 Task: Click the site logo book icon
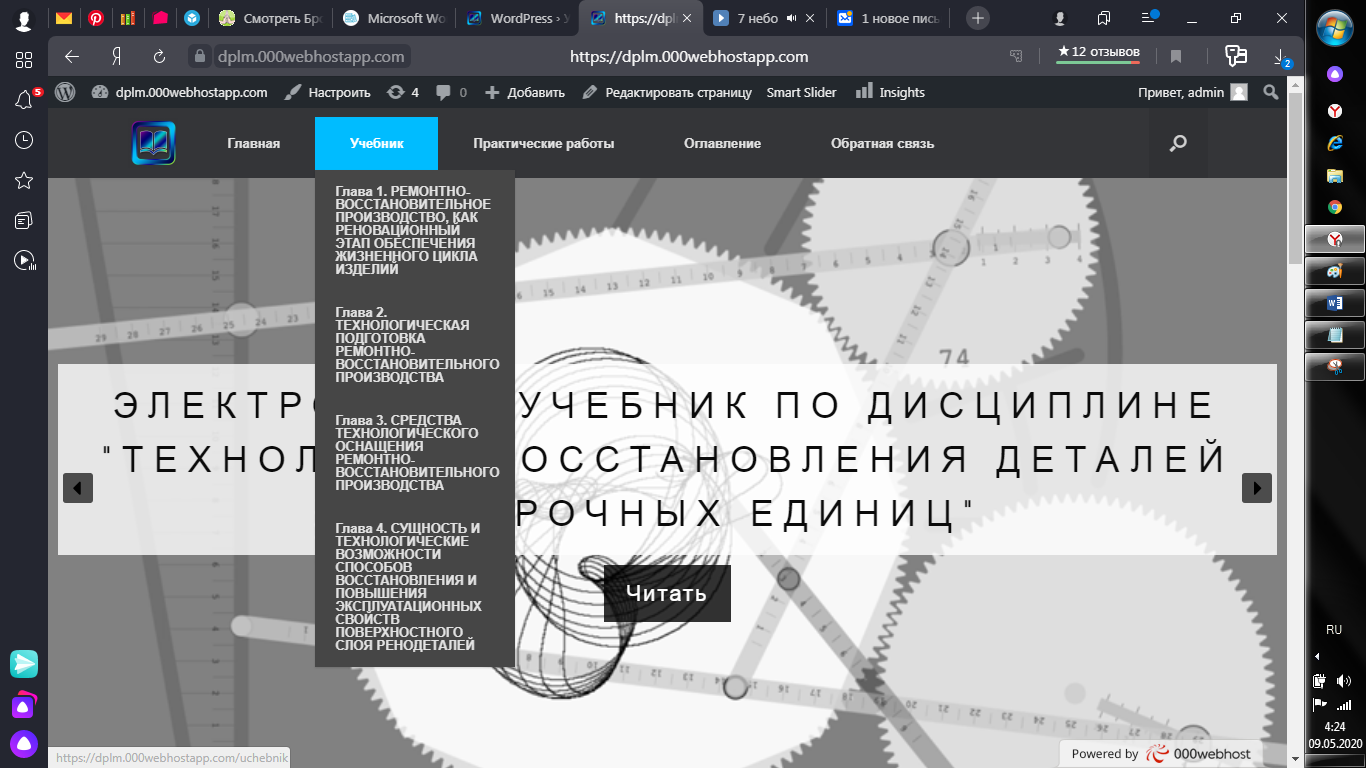point(154,143)
